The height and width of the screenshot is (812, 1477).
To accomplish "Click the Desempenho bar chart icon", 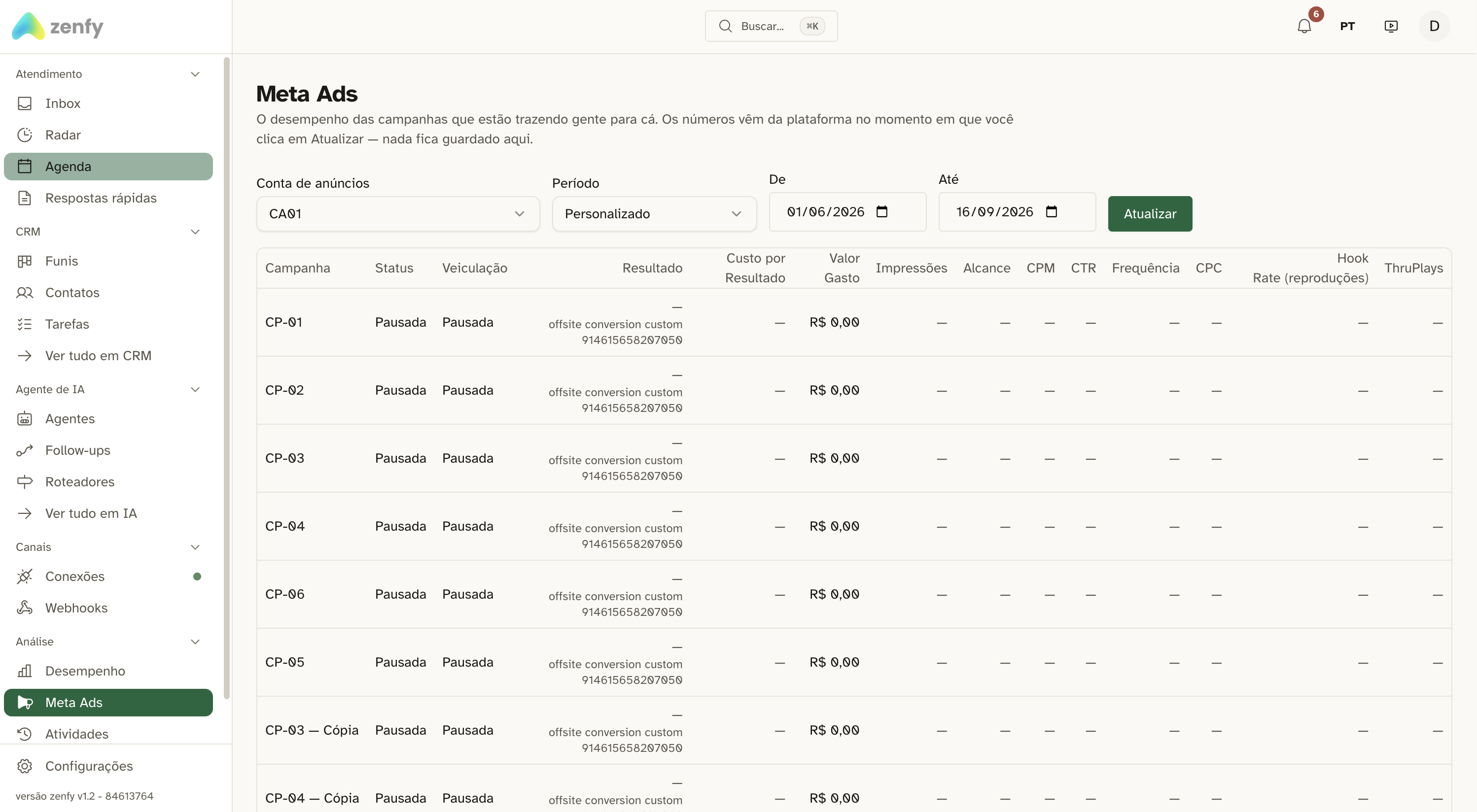I will 25,671.
